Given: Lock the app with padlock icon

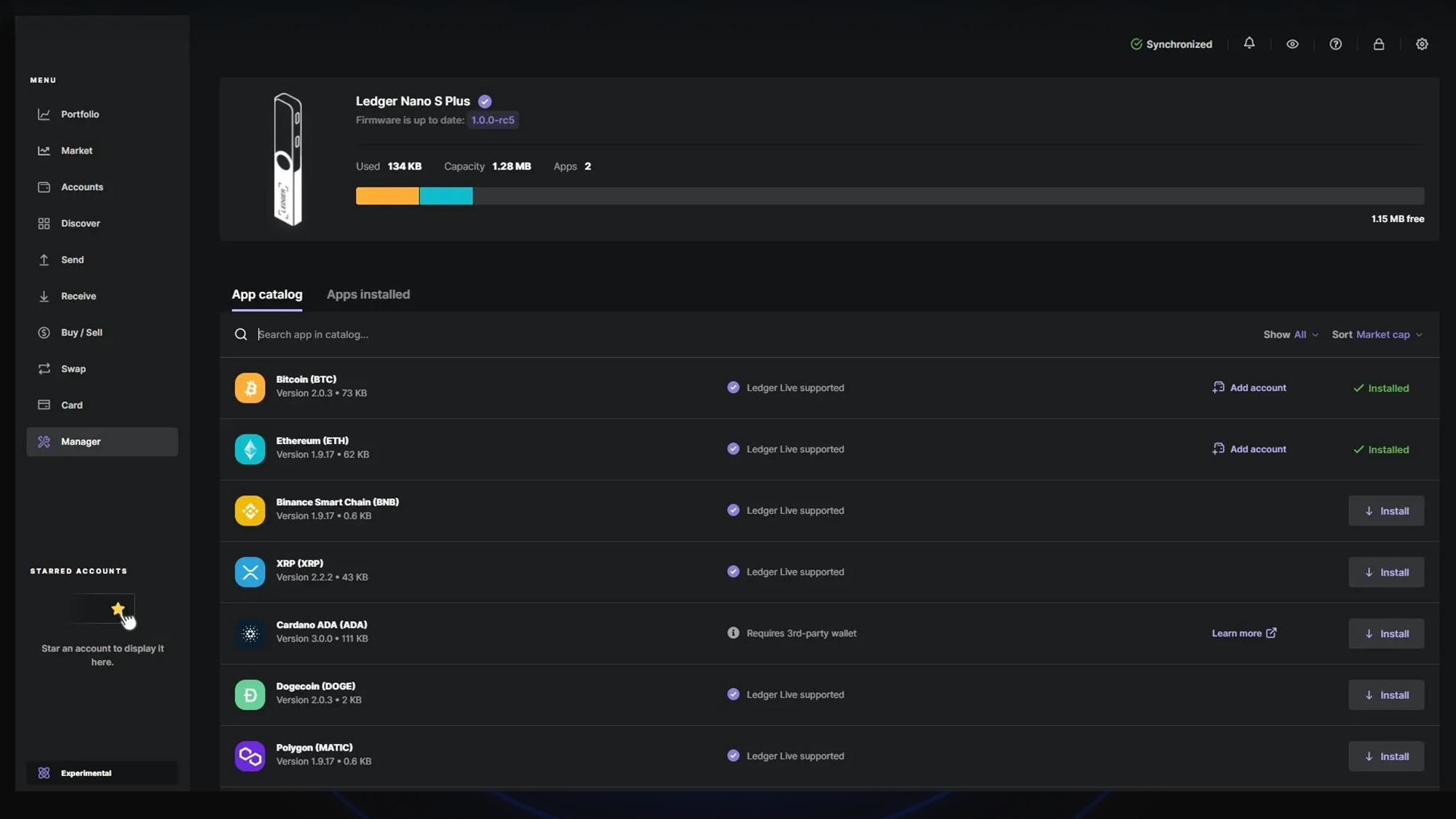Looking at the screenshot, I should (1378, 44).
